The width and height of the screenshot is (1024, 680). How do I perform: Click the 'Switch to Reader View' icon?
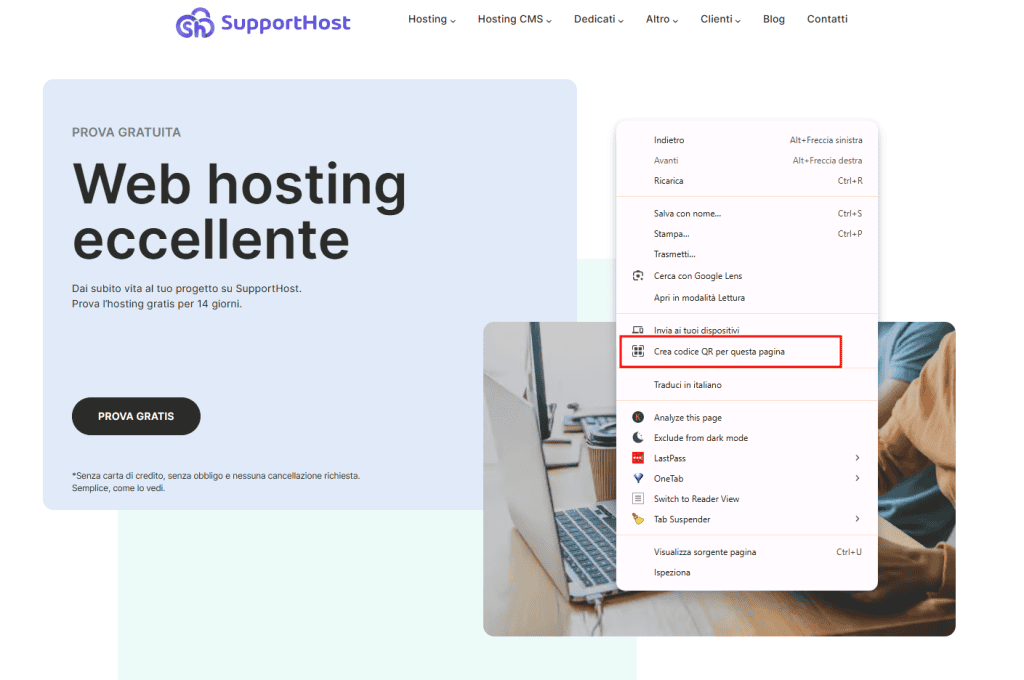(x=639, y=498)
